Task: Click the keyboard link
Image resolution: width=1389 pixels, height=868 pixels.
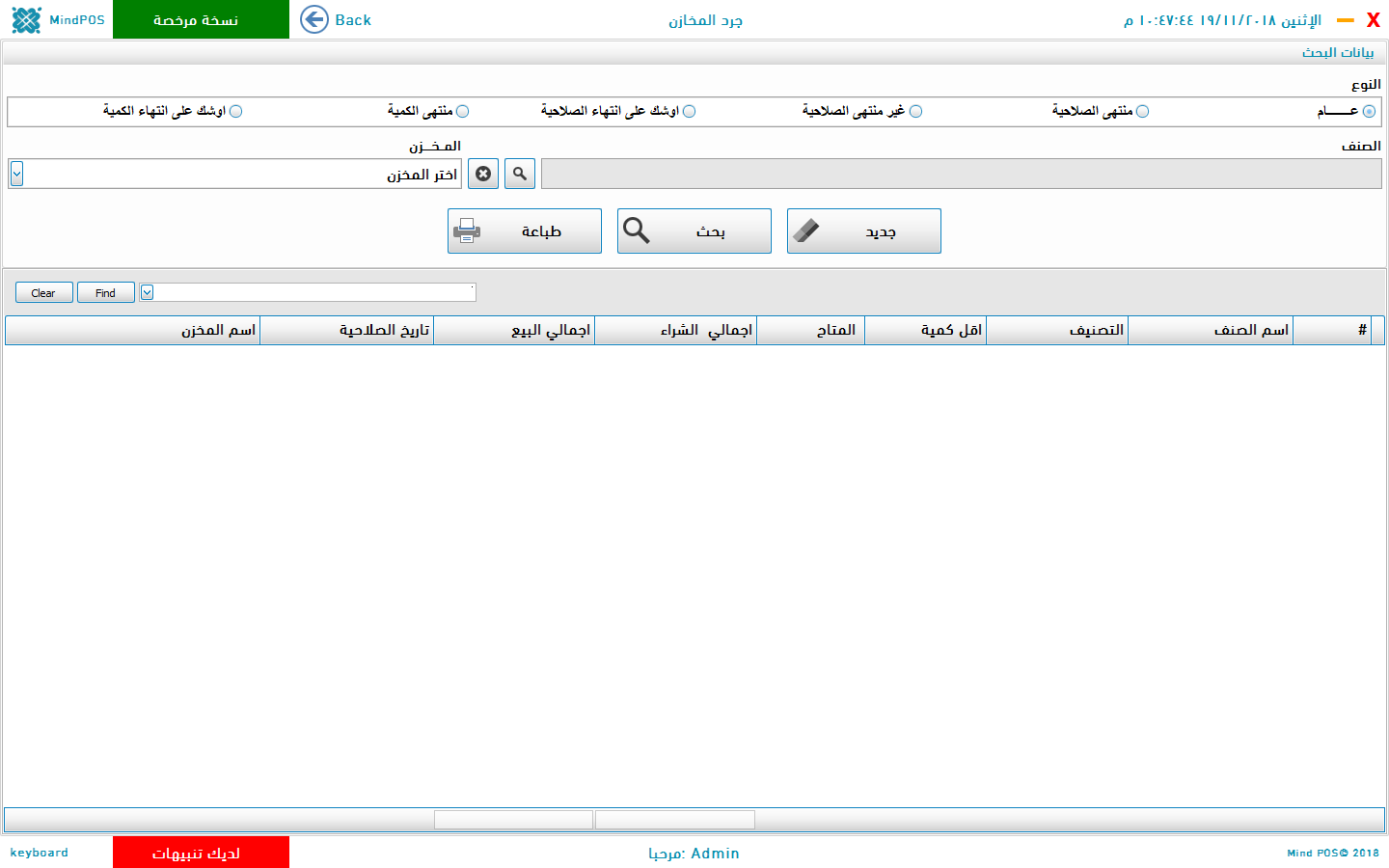Action: click(39, 853)
